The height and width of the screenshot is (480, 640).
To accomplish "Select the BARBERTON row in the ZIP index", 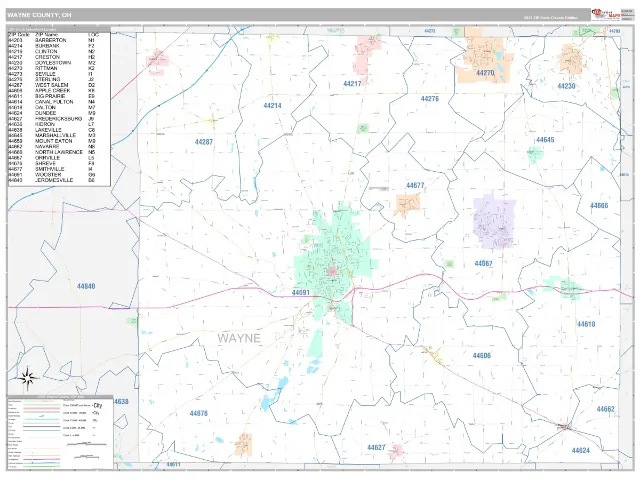I will coord(52,40).
